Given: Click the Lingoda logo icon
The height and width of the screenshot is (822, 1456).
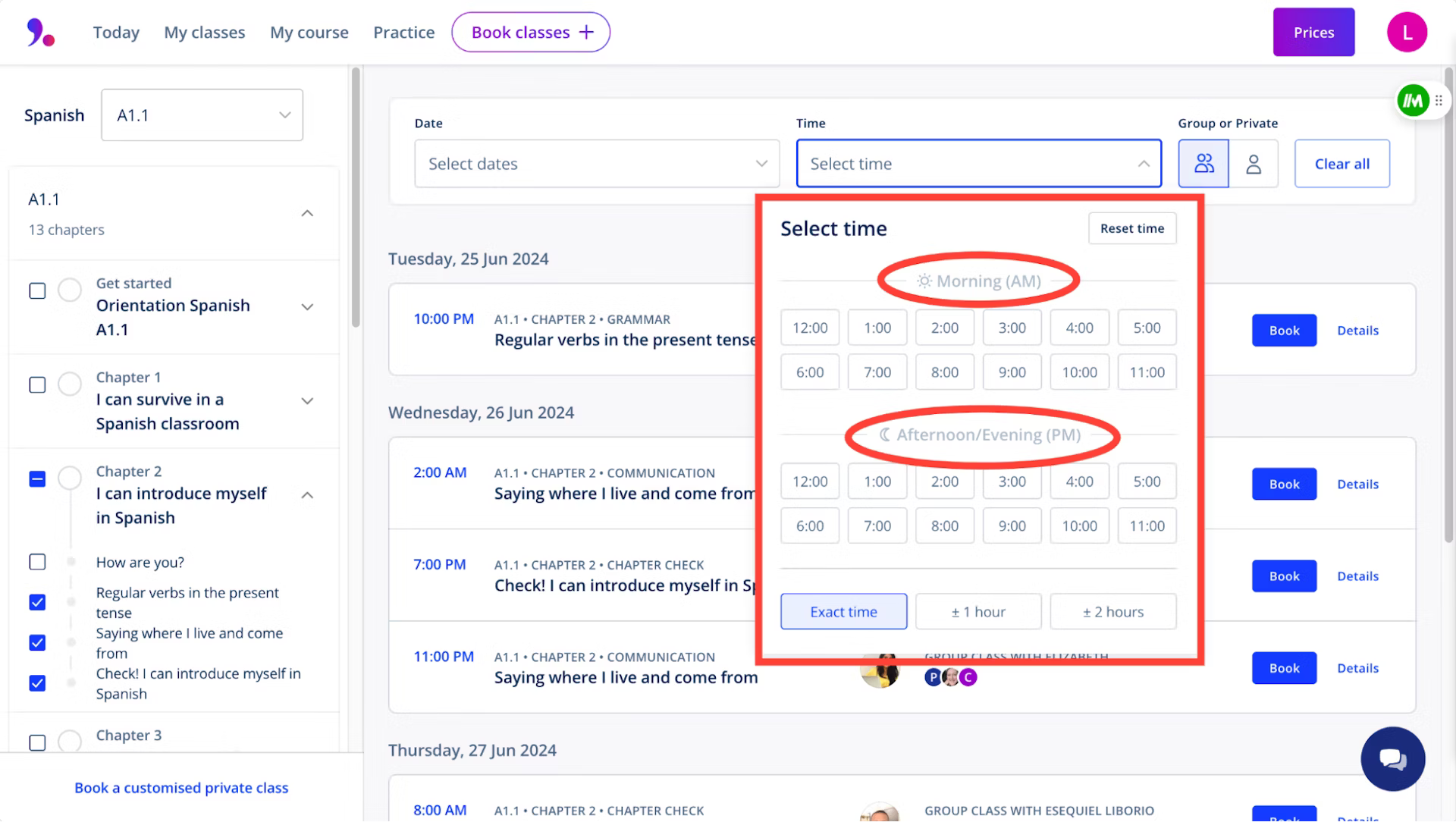Looking at the screenshot, I should pos(40,33).
